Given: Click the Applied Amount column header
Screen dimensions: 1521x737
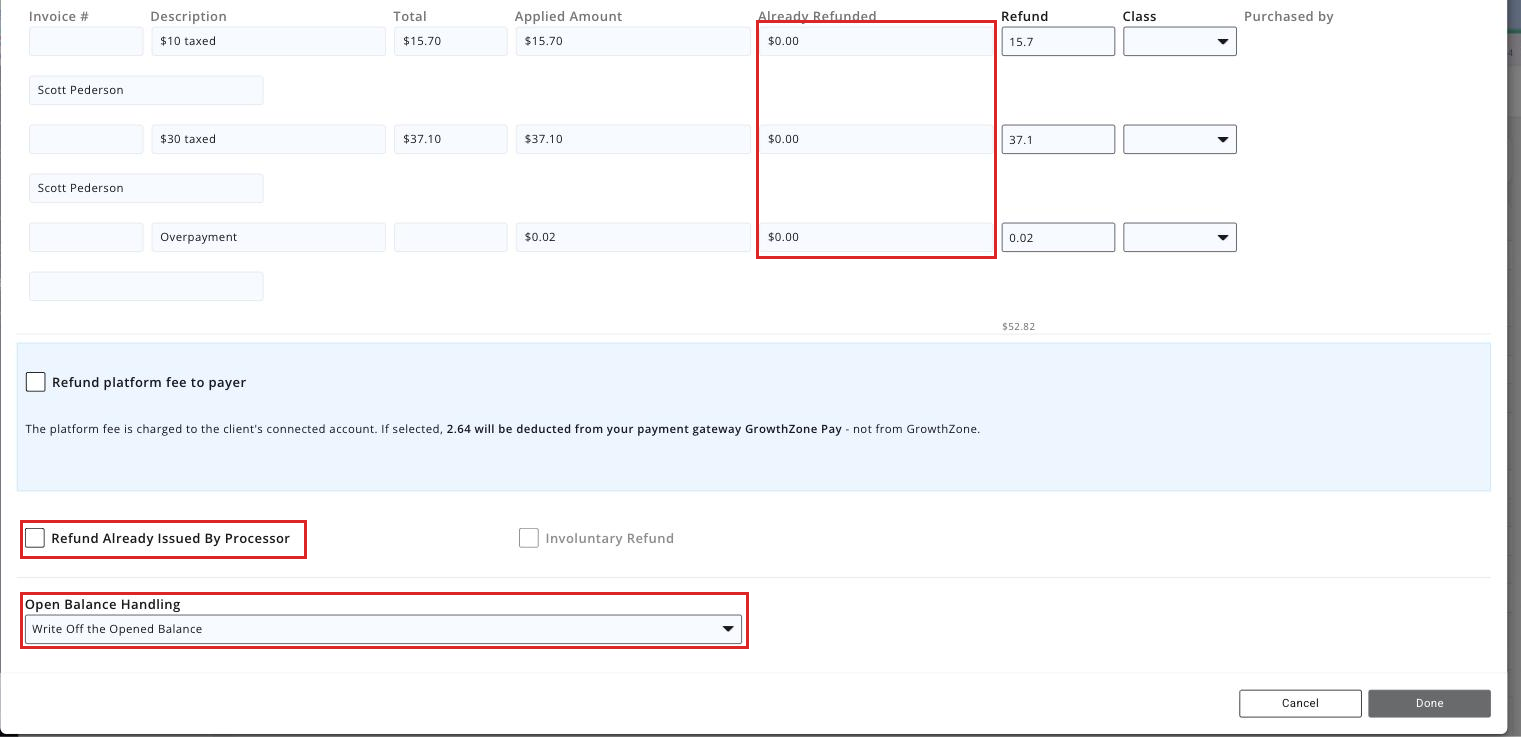Looking at the screenshot, I should coord(569,16).
